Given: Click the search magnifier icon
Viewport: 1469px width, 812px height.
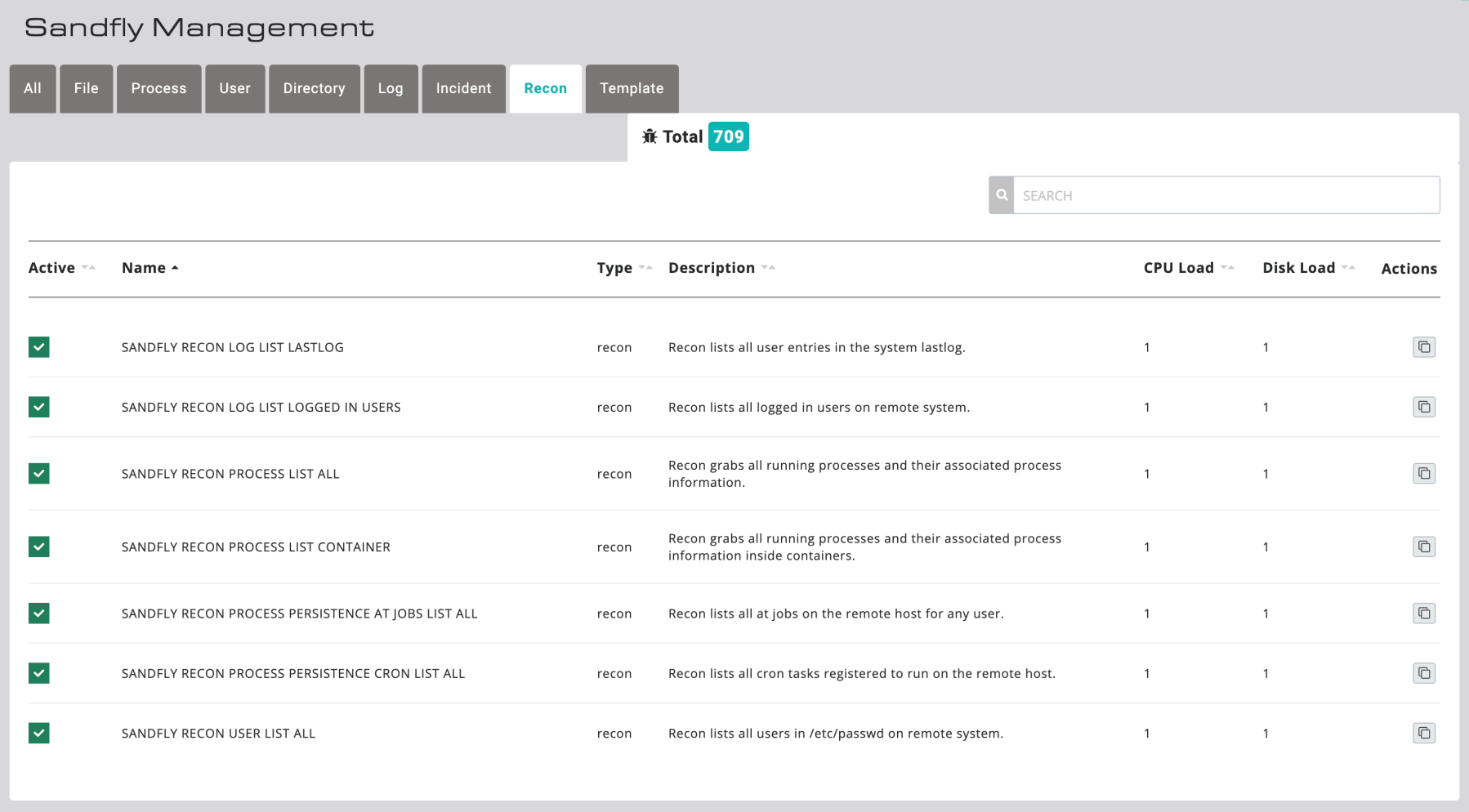Looking at the screenshot, I should pyautogui.click(x=1002, y=195).
